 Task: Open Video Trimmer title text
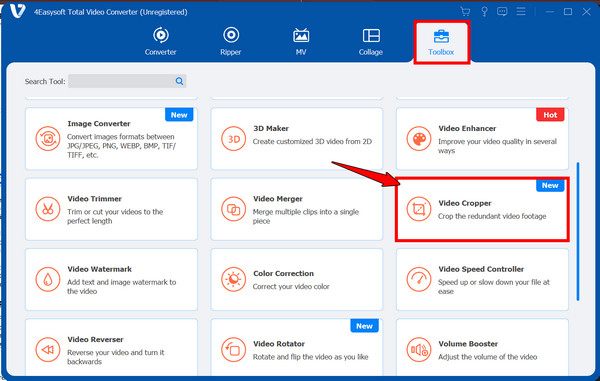tap(95, 199)
